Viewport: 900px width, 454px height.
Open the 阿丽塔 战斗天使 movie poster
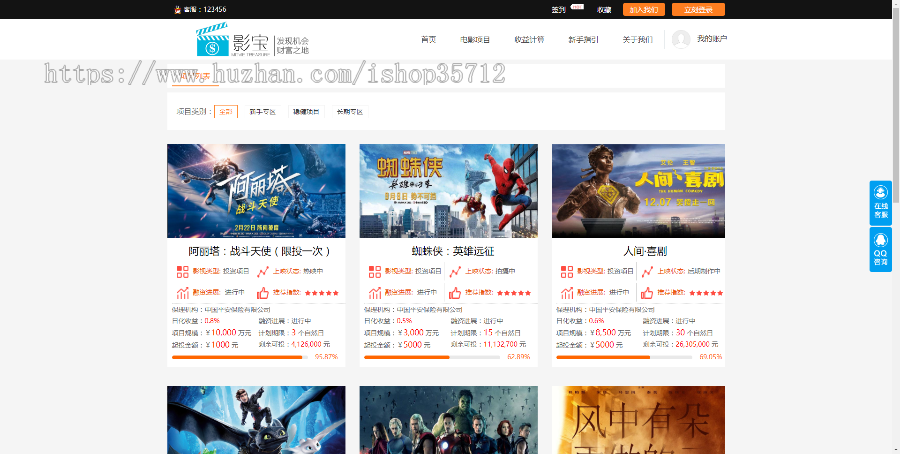coord(256,191)
